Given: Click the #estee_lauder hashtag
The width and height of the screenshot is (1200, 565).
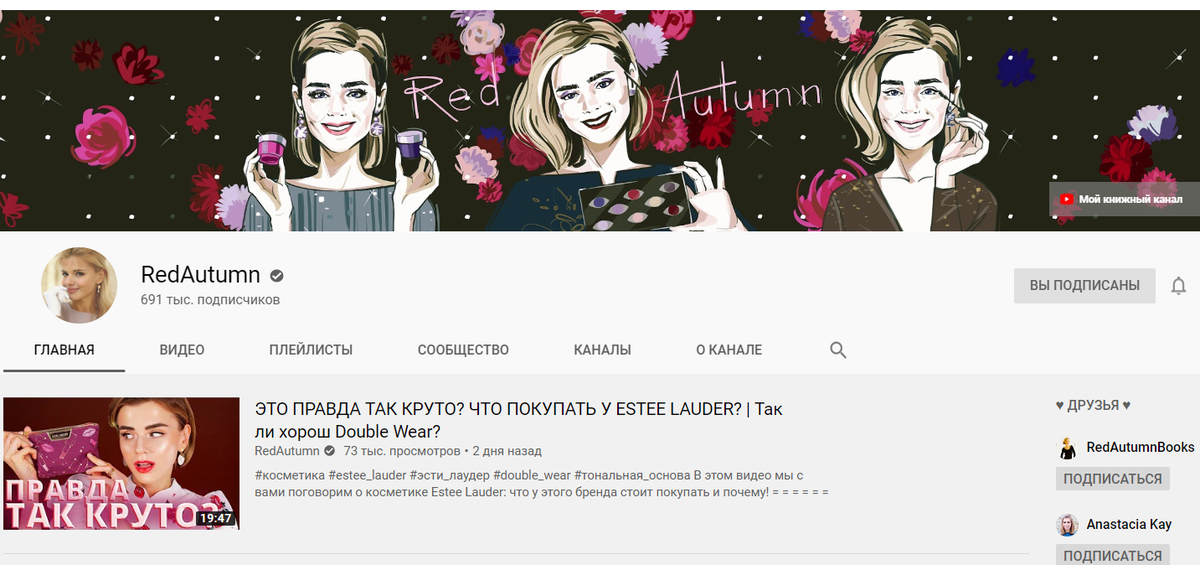Looking at the screenshot, I should (366, 475).
